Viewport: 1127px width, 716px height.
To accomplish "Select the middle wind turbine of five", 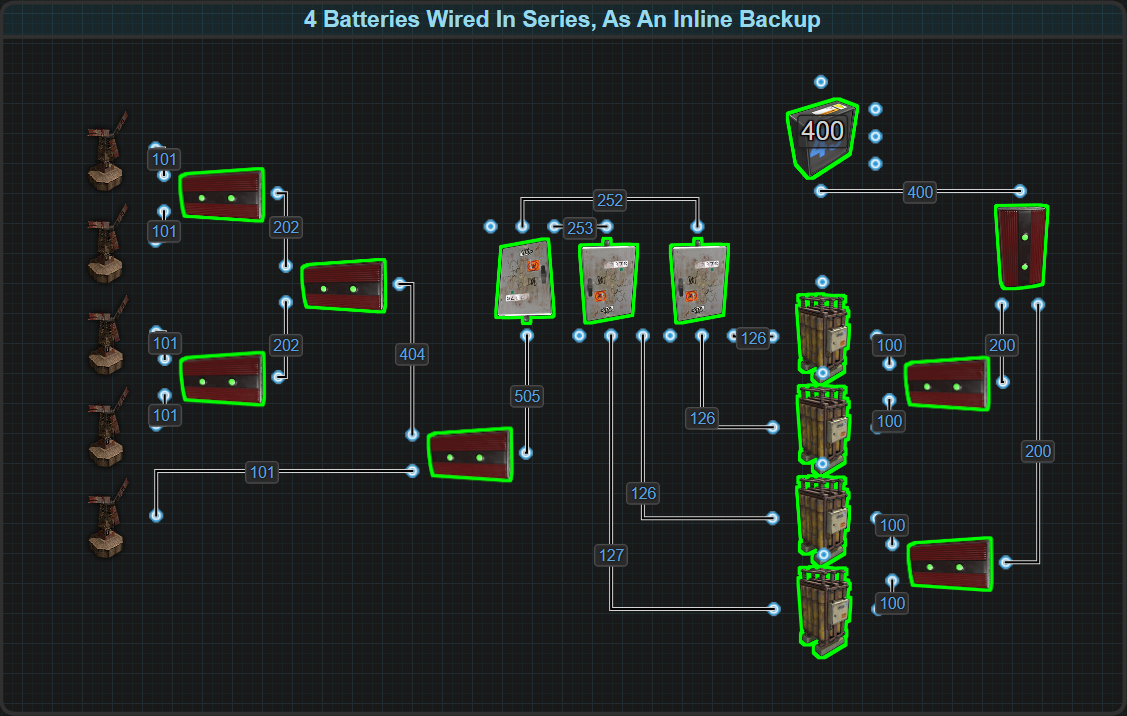I will pos(107,335).
